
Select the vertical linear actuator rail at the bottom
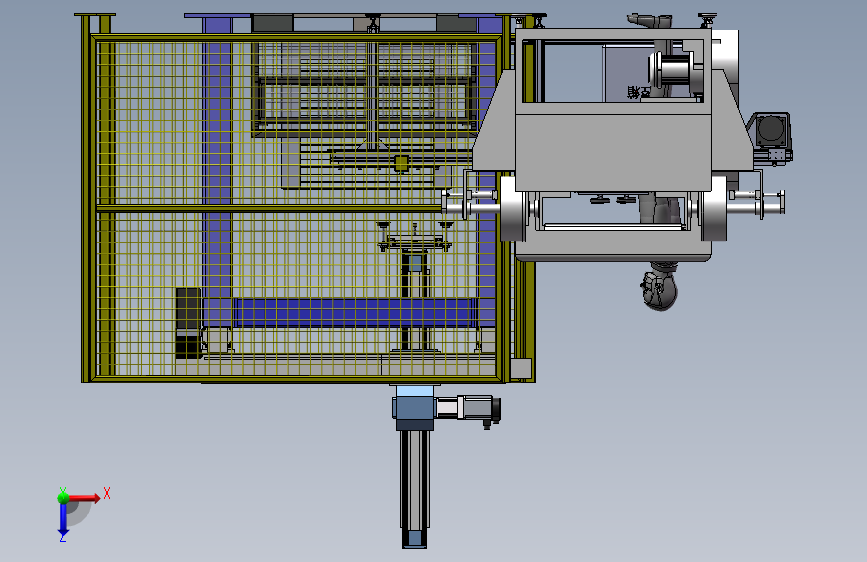pos(414,488)
